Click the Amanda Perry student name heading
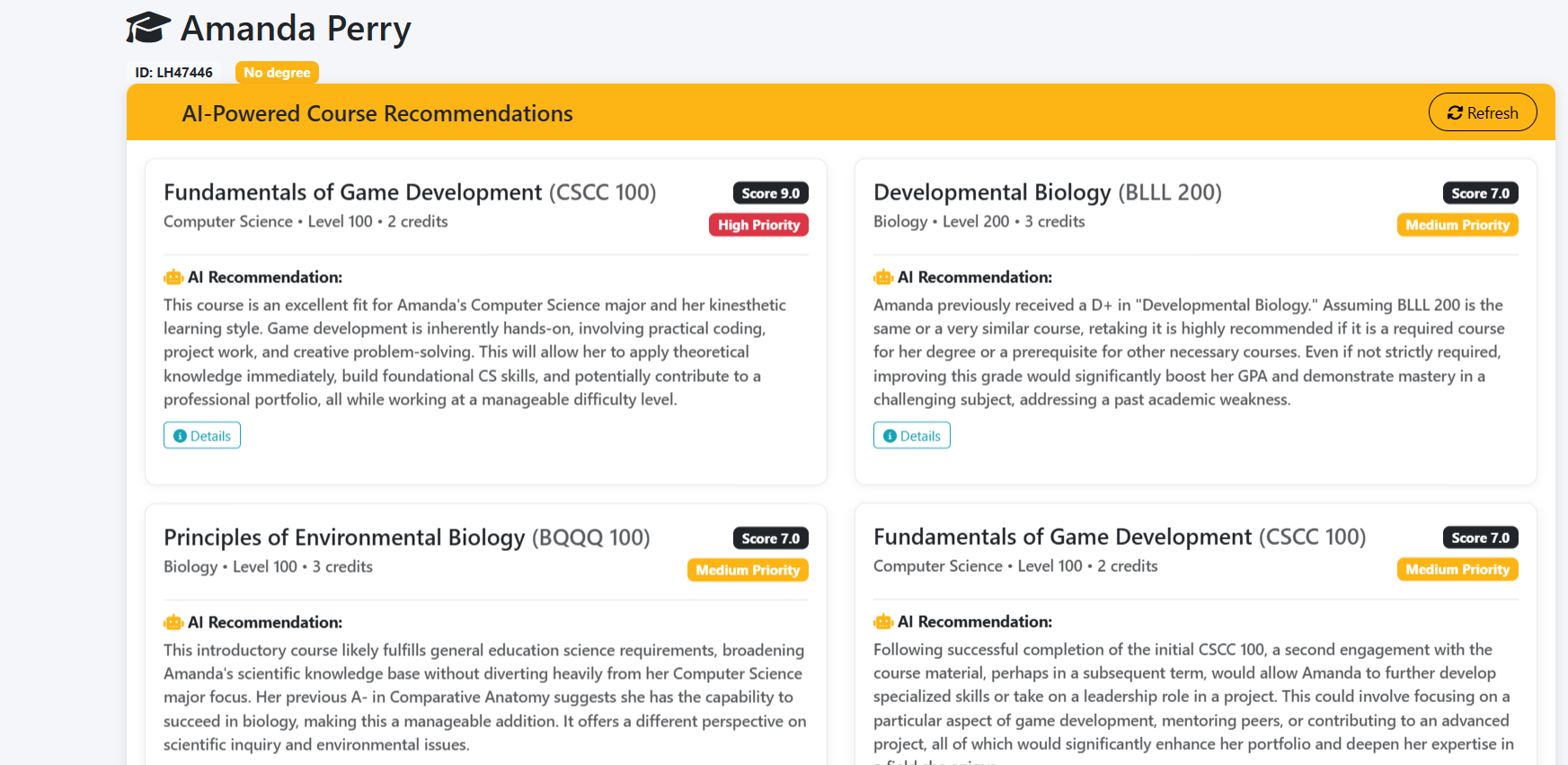The height and width of the screenshot is (765, 1568). [296, 29]
